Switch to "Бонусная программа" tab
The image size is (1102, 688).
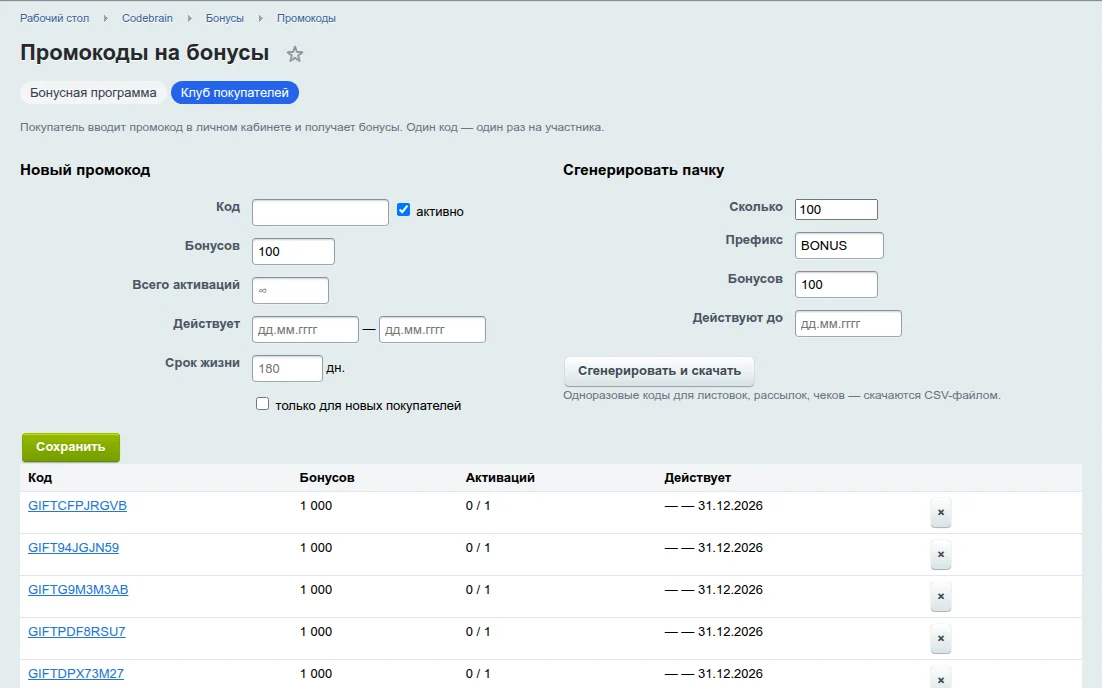[x=93, y=93]
